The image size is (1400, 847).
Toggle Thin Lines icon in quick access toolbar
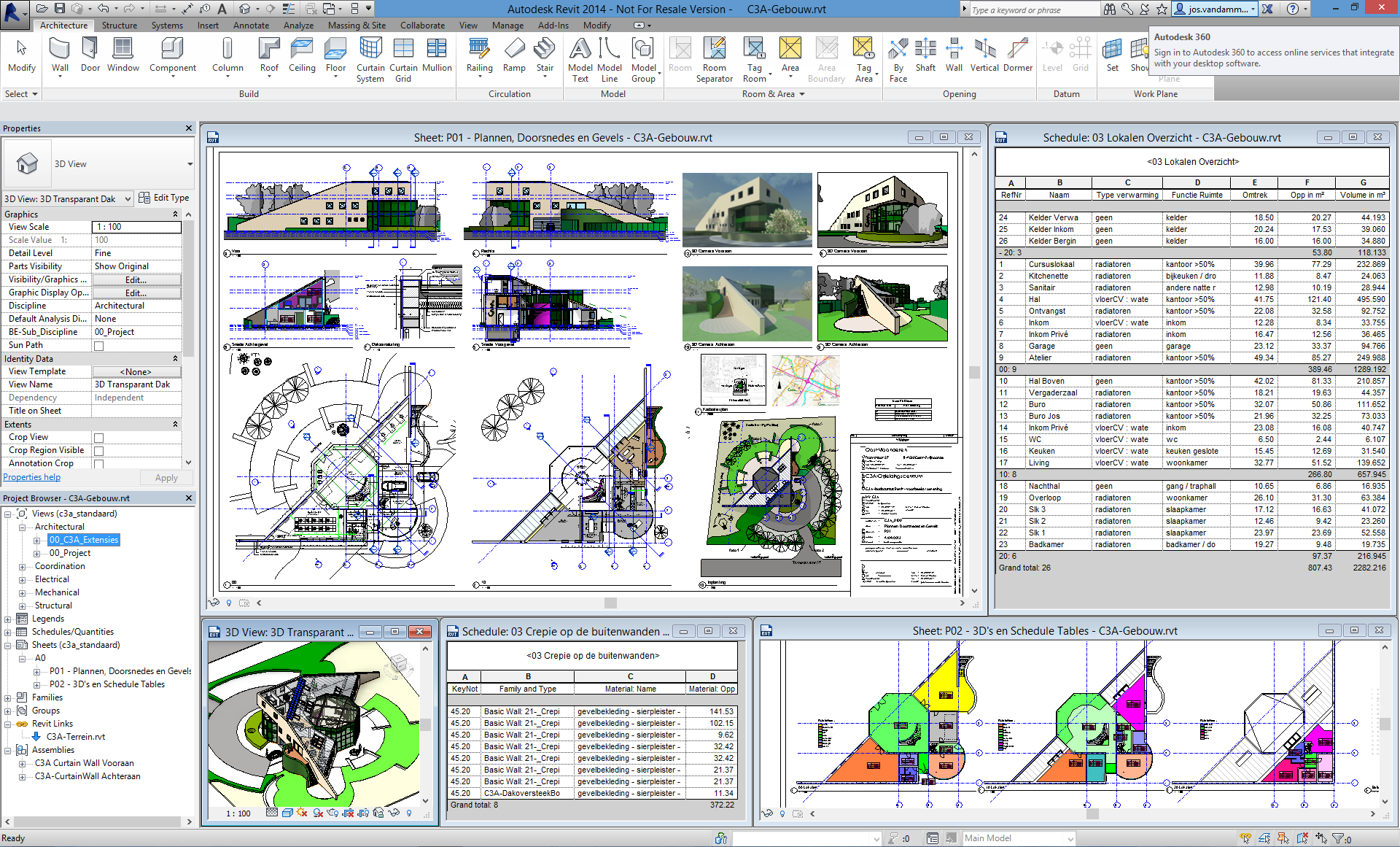point(289,9)
